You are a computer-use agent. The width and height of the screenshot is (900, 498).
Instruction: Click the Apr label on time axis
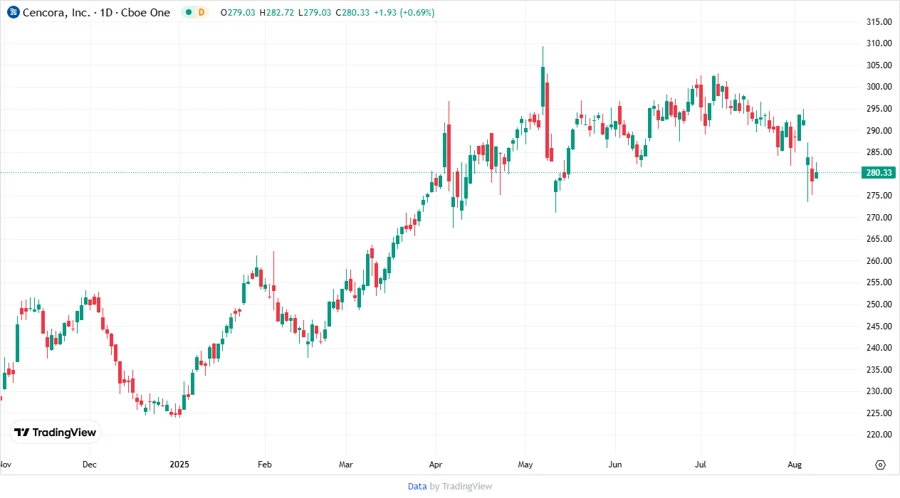point(436,465)
